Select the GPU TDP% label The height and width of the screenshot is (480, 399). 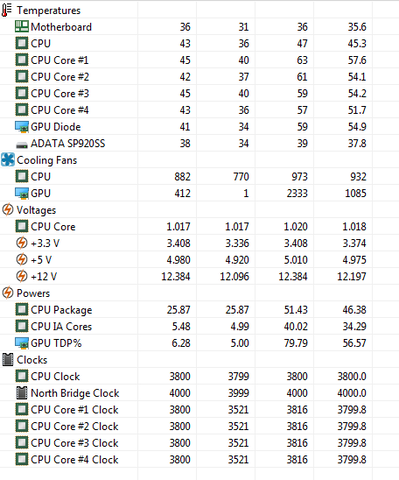(x=56, y=343)
